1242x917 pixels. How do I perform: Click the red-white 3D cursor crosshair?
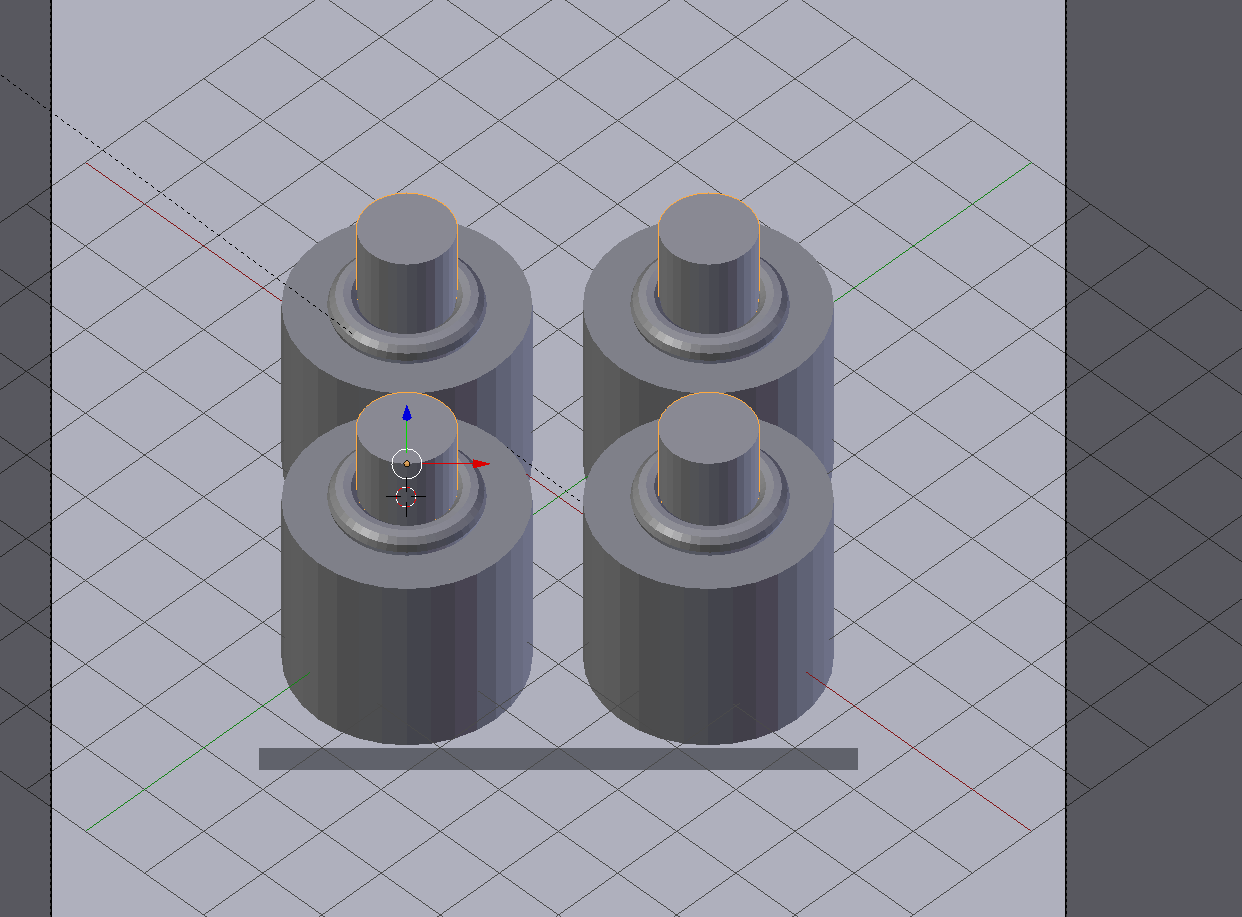405,497
